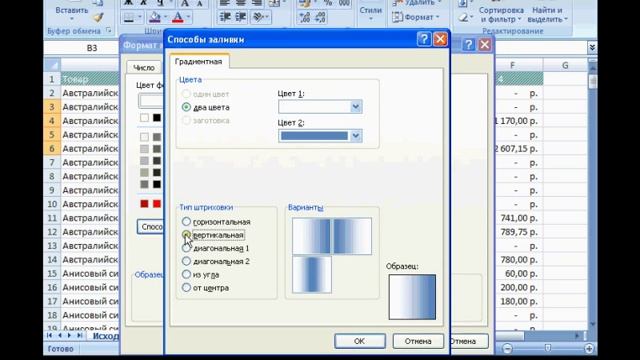Click the Font Color letter A icon
The width and height of the screenshot is (640, 360).
click(178, 17)
